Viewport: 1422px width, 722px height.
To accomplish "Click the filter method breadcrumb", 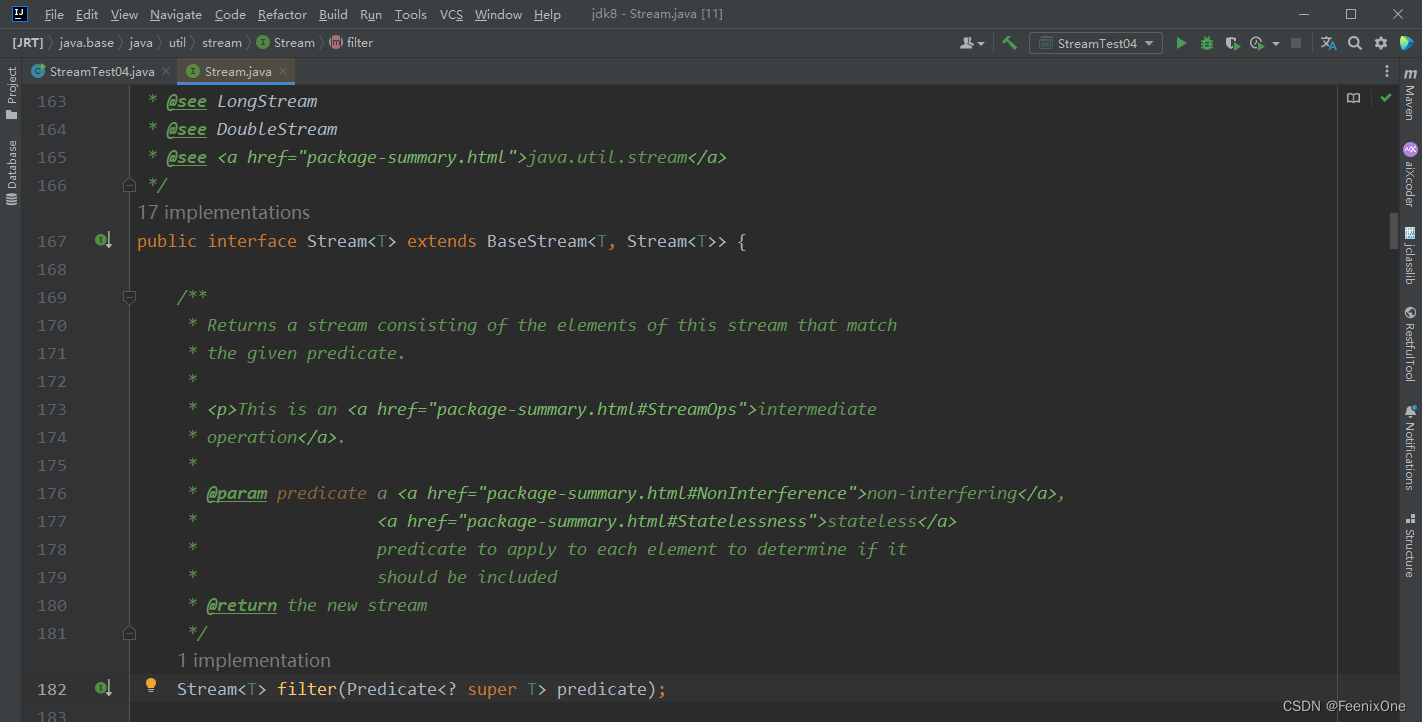I will [x=351, y=43].
